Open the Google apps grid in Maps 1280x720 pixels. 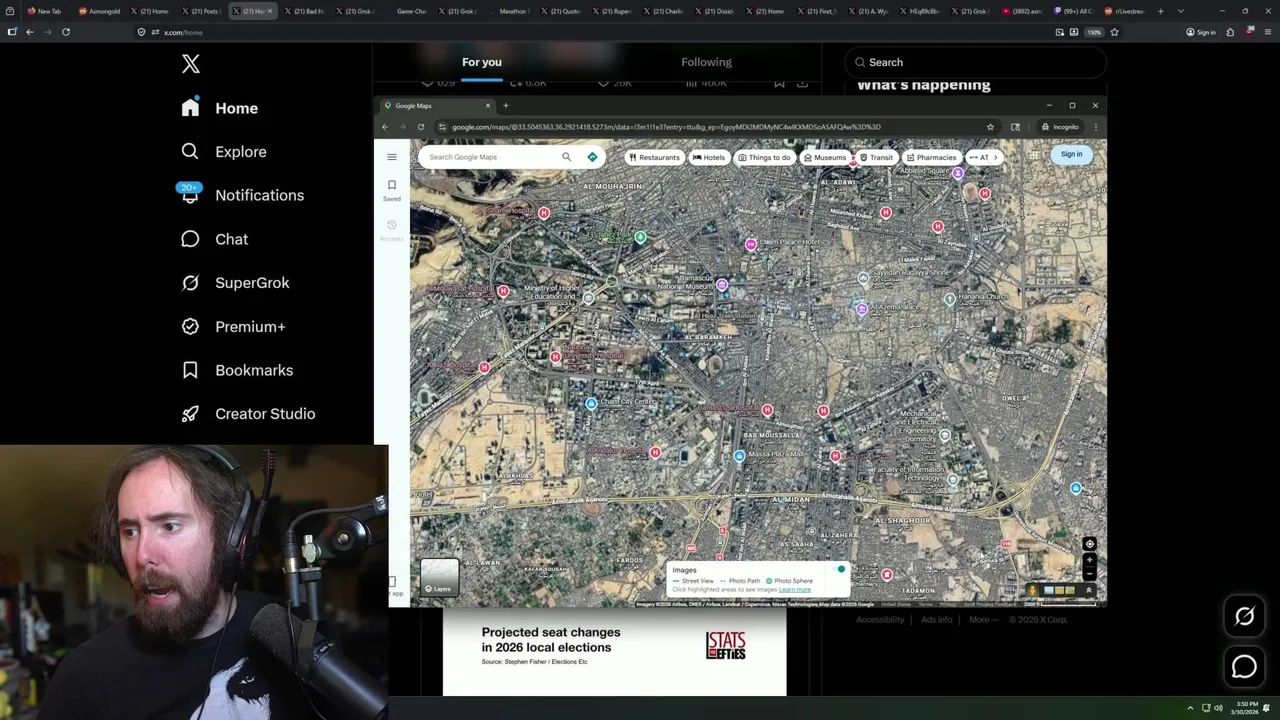click(1032, 154)
